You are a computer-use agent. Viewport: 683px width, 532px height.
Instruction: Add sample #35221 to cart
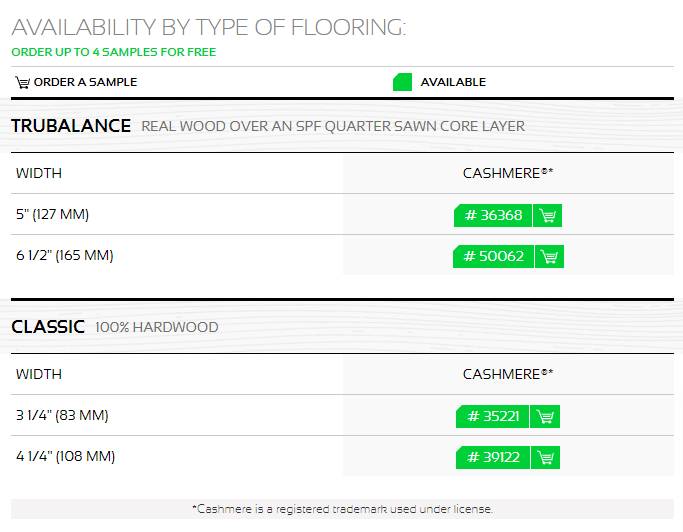pyautogui.click(x=545, y=417)
